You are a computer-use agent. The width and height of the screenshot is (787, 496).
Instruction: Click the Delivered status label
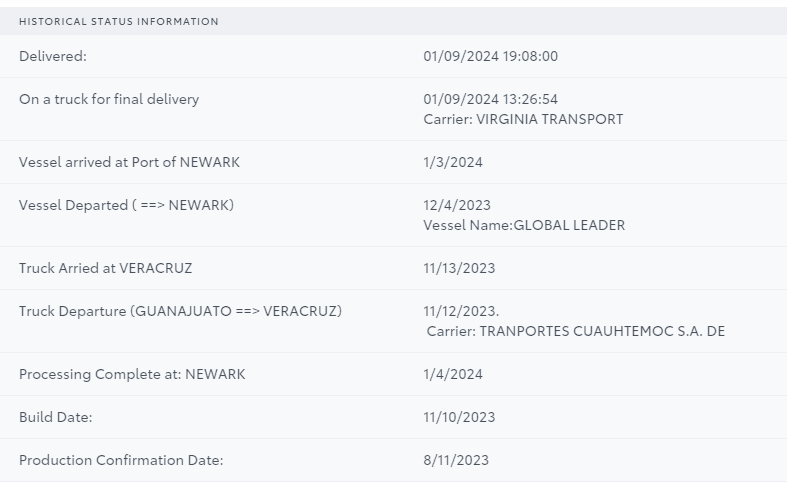[53, 56]
